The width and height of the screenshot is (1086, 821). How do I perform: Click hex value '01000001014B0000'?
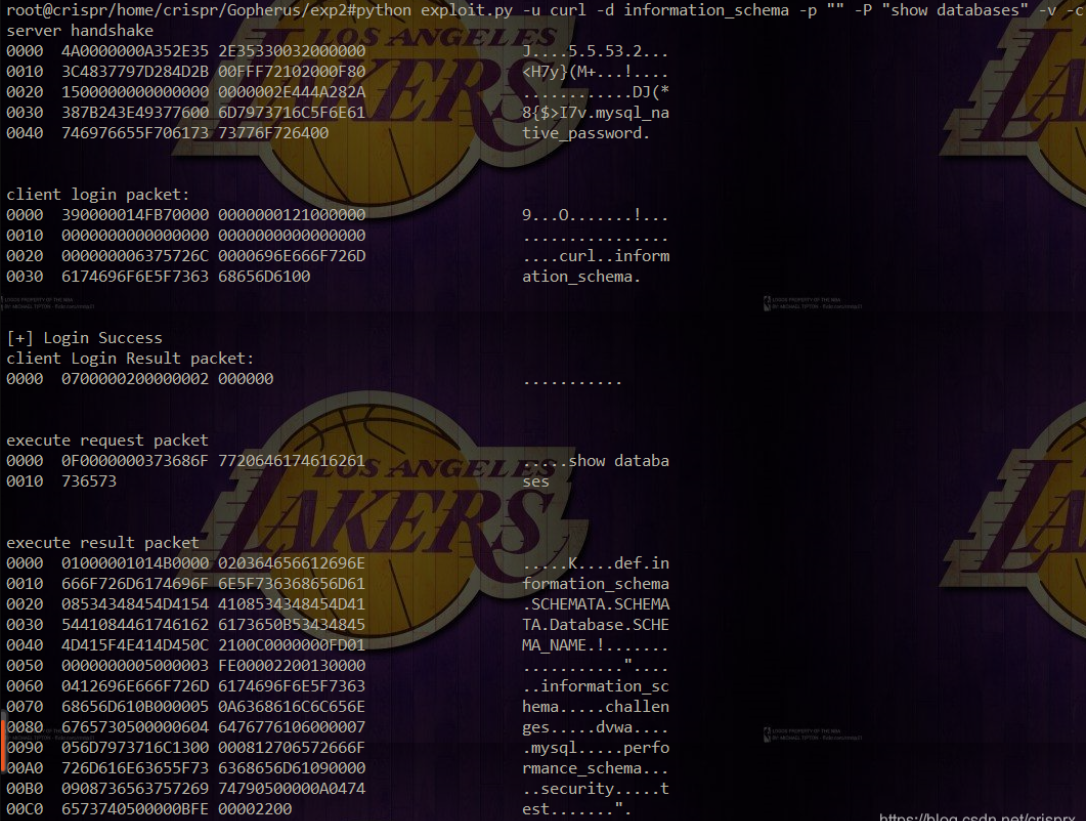tap(135, 564)
